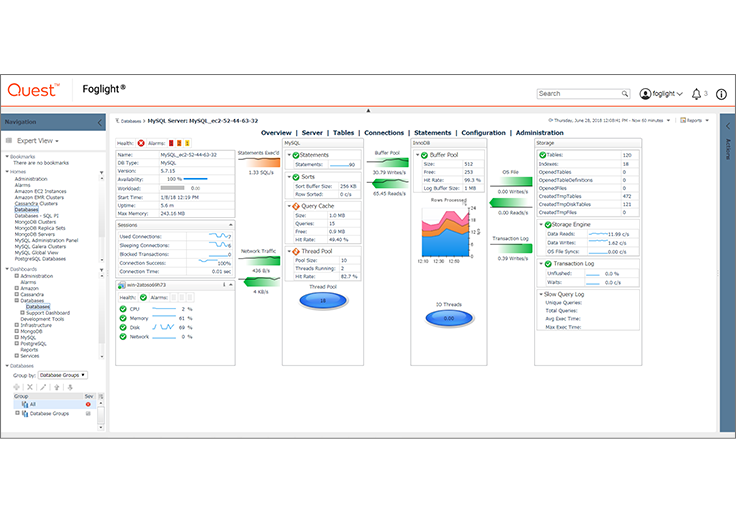Click the Databases breadcrumb link

(x=131, y=121)
